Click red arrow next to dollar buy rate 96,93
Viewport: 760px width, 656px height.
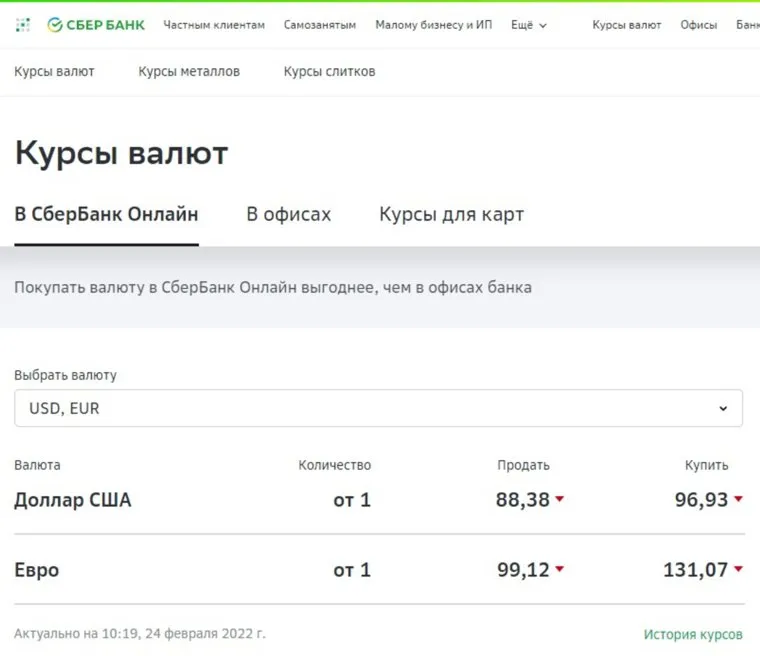pos(738,500)
